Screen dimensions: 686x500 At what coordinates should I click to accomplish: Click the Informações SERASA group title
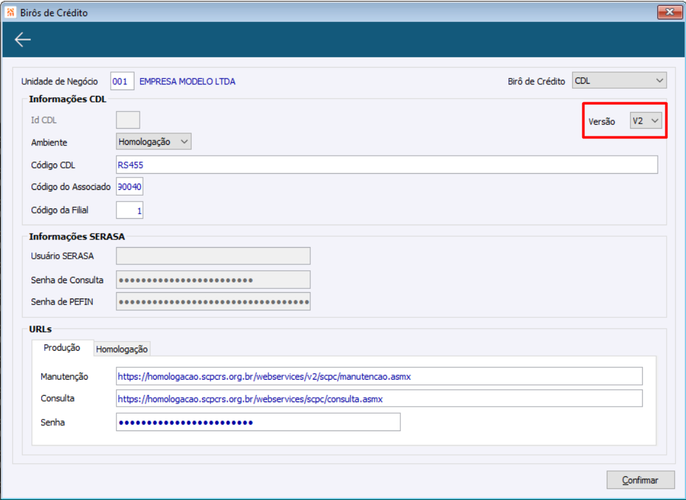pos(77,237)
